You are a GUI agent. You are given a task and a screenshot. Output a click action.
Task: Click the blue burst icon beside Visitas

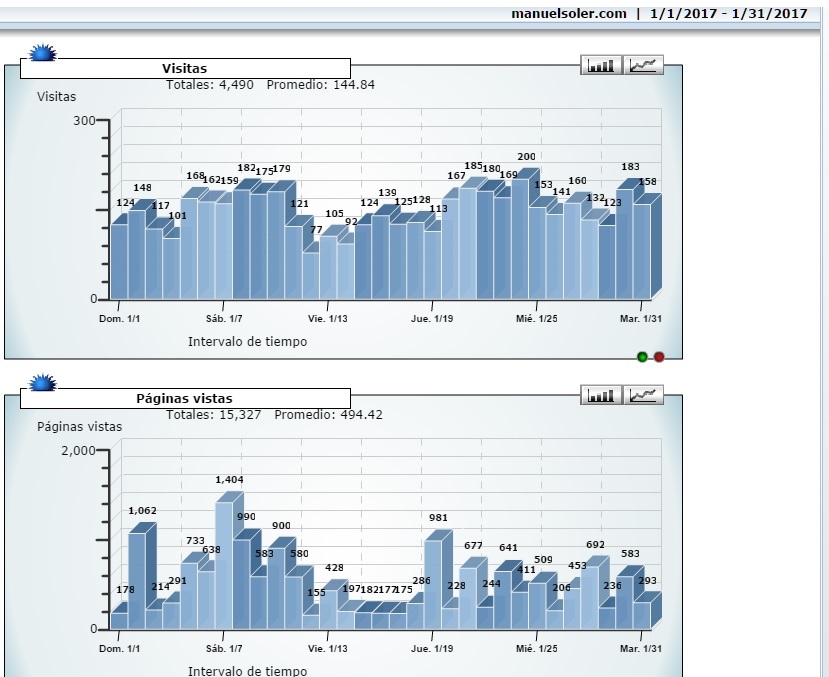[41, 53]
